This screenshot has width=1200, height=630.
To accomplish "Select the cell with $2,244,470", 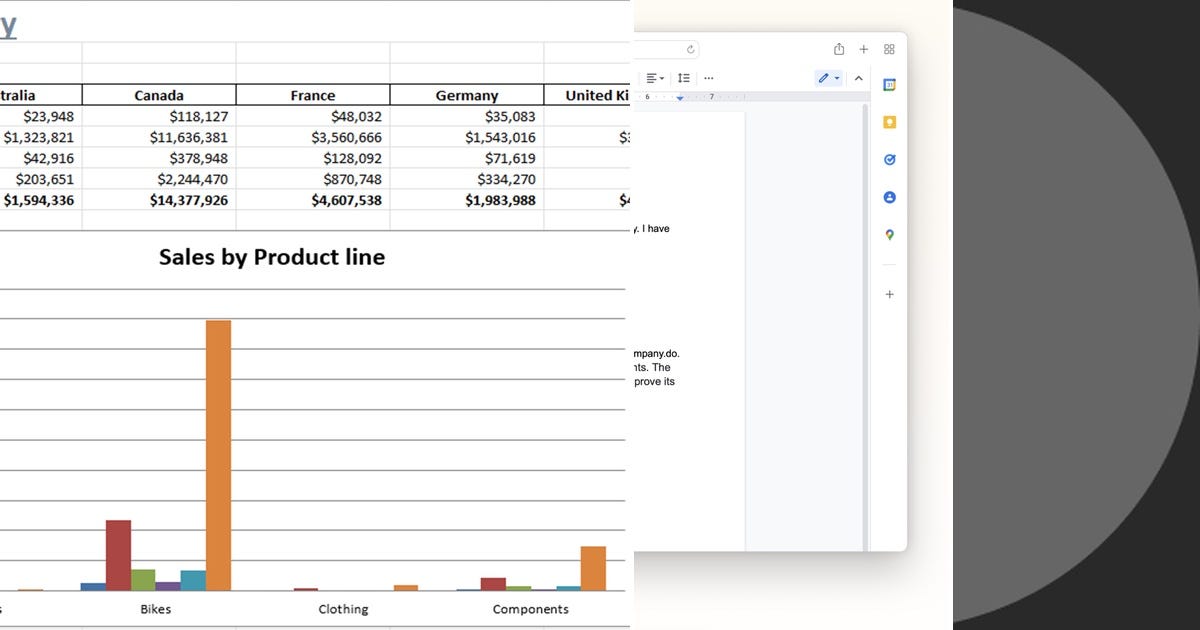I will [159, 179].
